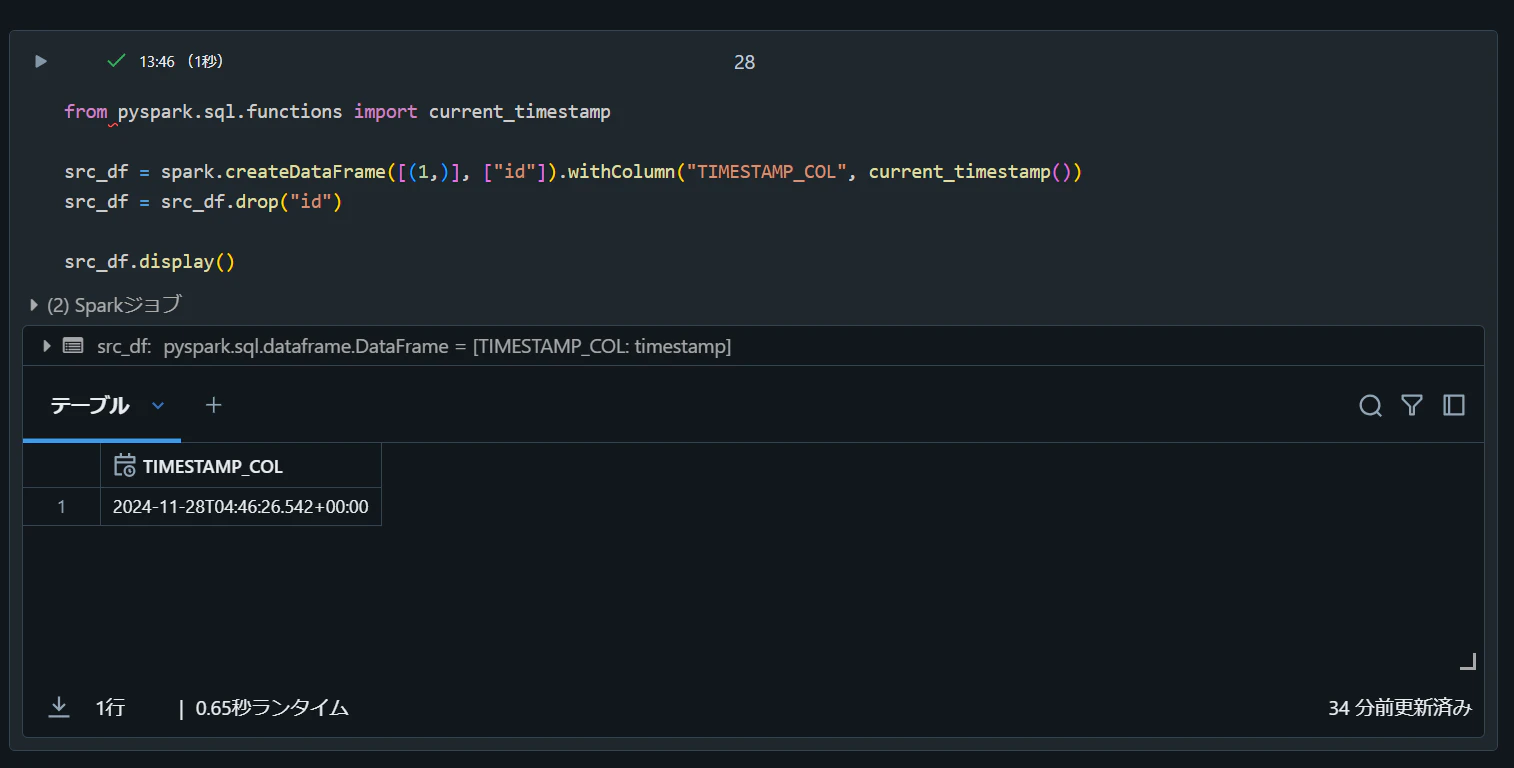Click the 13:46 (1秒) execution time label
This screenshot has height=768, width=1514.
(181, 61)
